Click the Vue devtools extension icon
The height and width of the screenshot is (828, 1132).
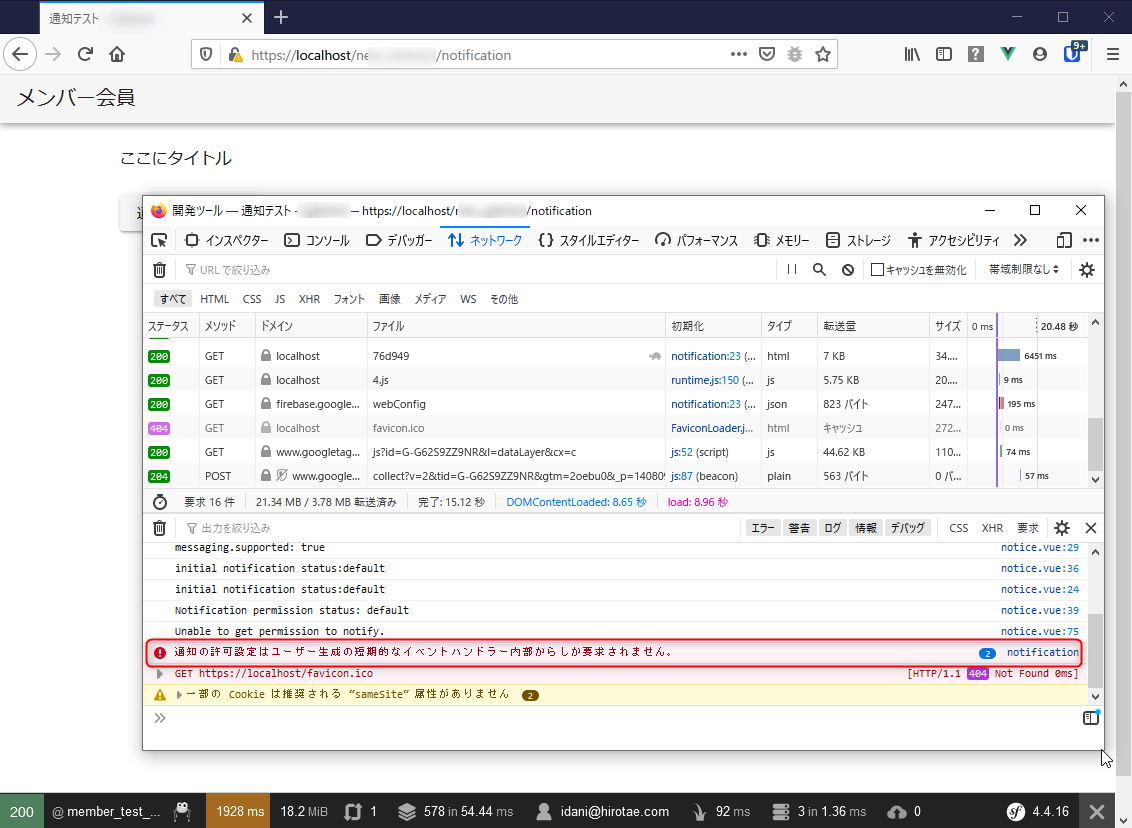pos(1008,54)
